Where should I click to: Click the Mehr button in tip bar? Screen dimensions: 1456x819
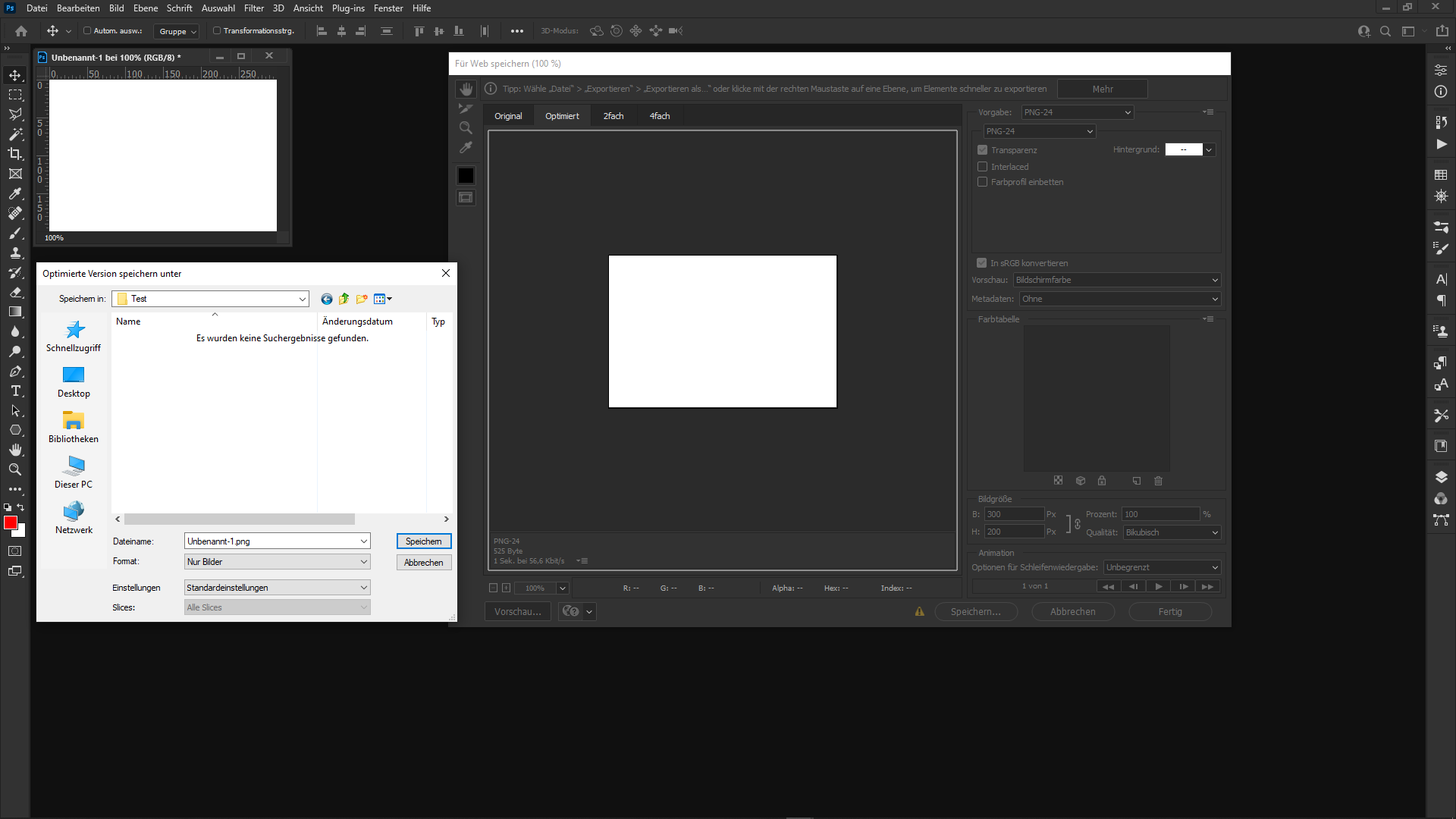coord(1102,89)
